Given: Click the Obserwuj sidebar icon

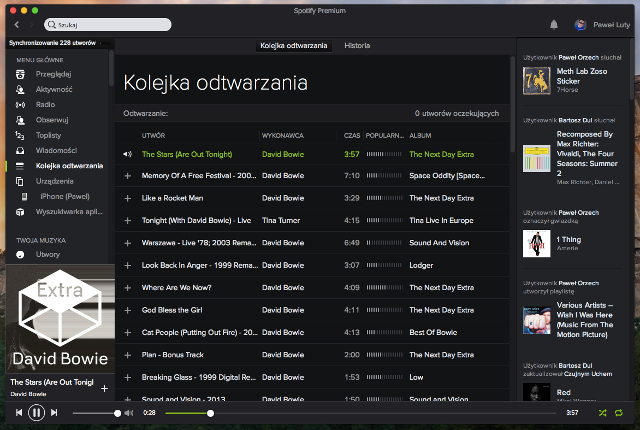Looking at the screenshot, I should [x=20, y=120].
